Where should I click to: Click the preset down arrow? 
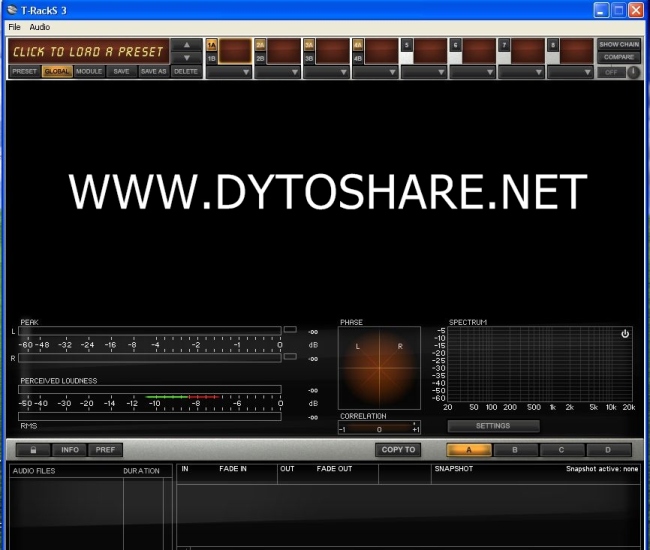[x=187, y=58]
